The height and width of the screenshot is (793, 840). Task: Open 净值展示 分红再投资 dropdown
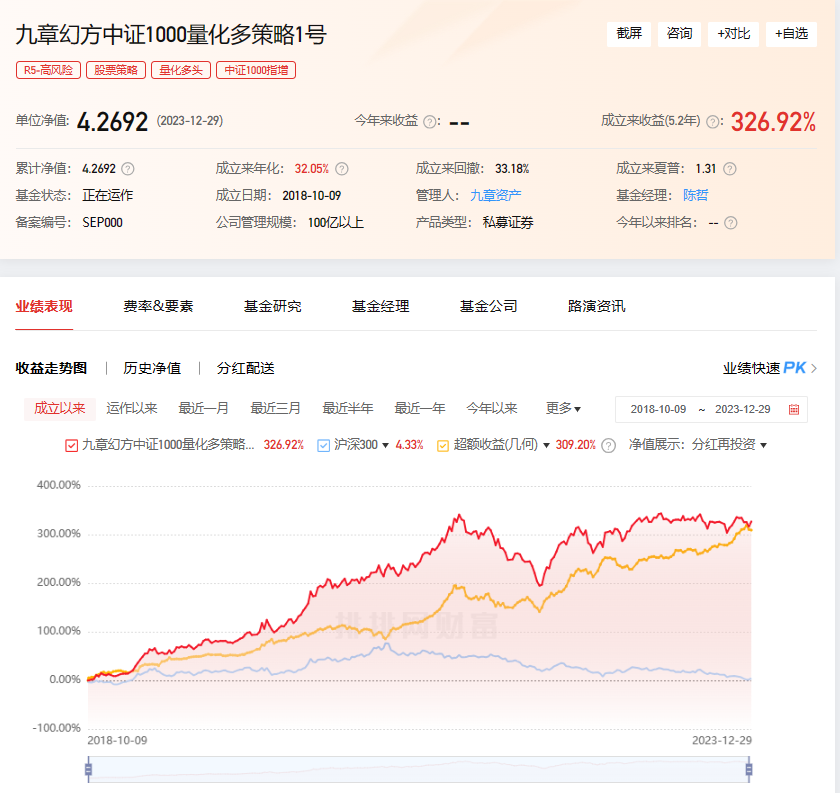coord(730,445)
